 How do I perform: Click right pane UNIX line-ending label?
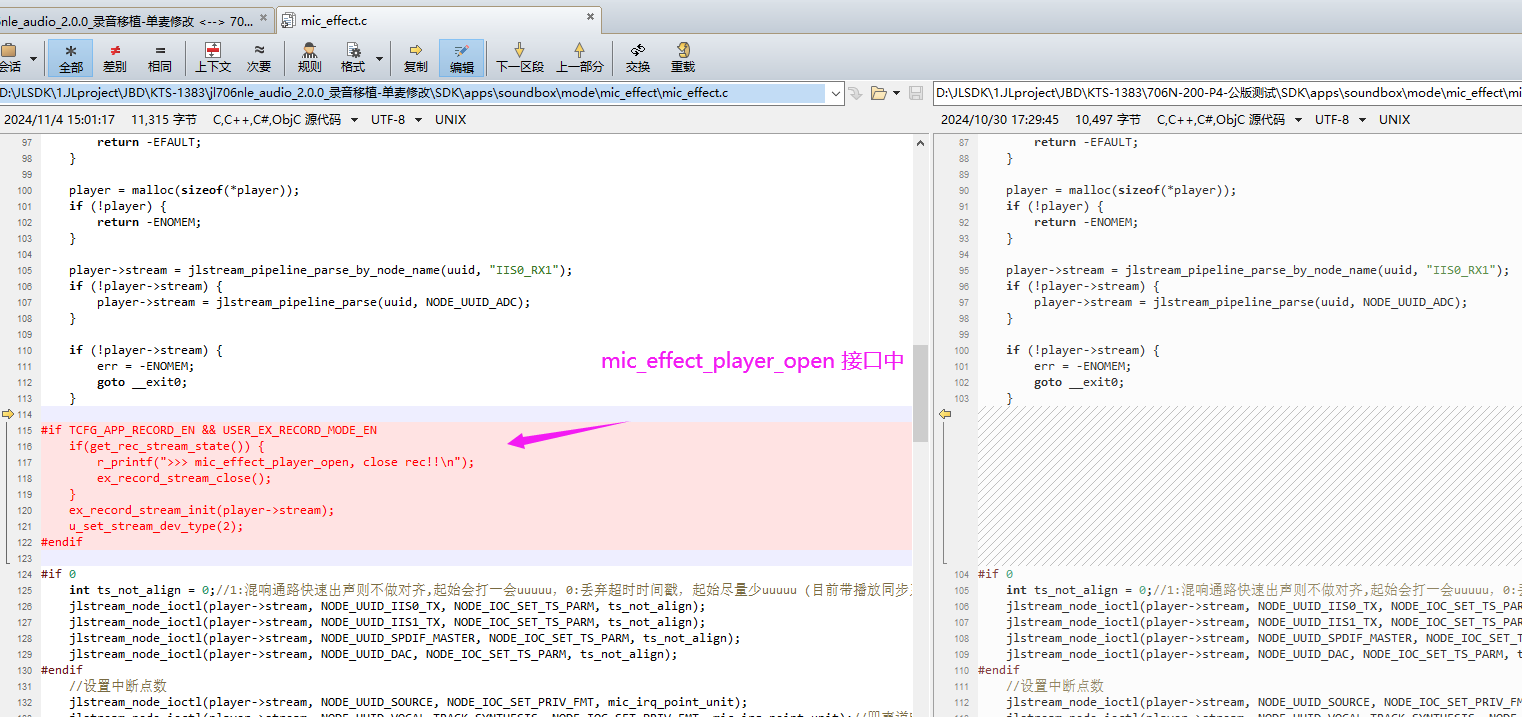(1394, 119)
